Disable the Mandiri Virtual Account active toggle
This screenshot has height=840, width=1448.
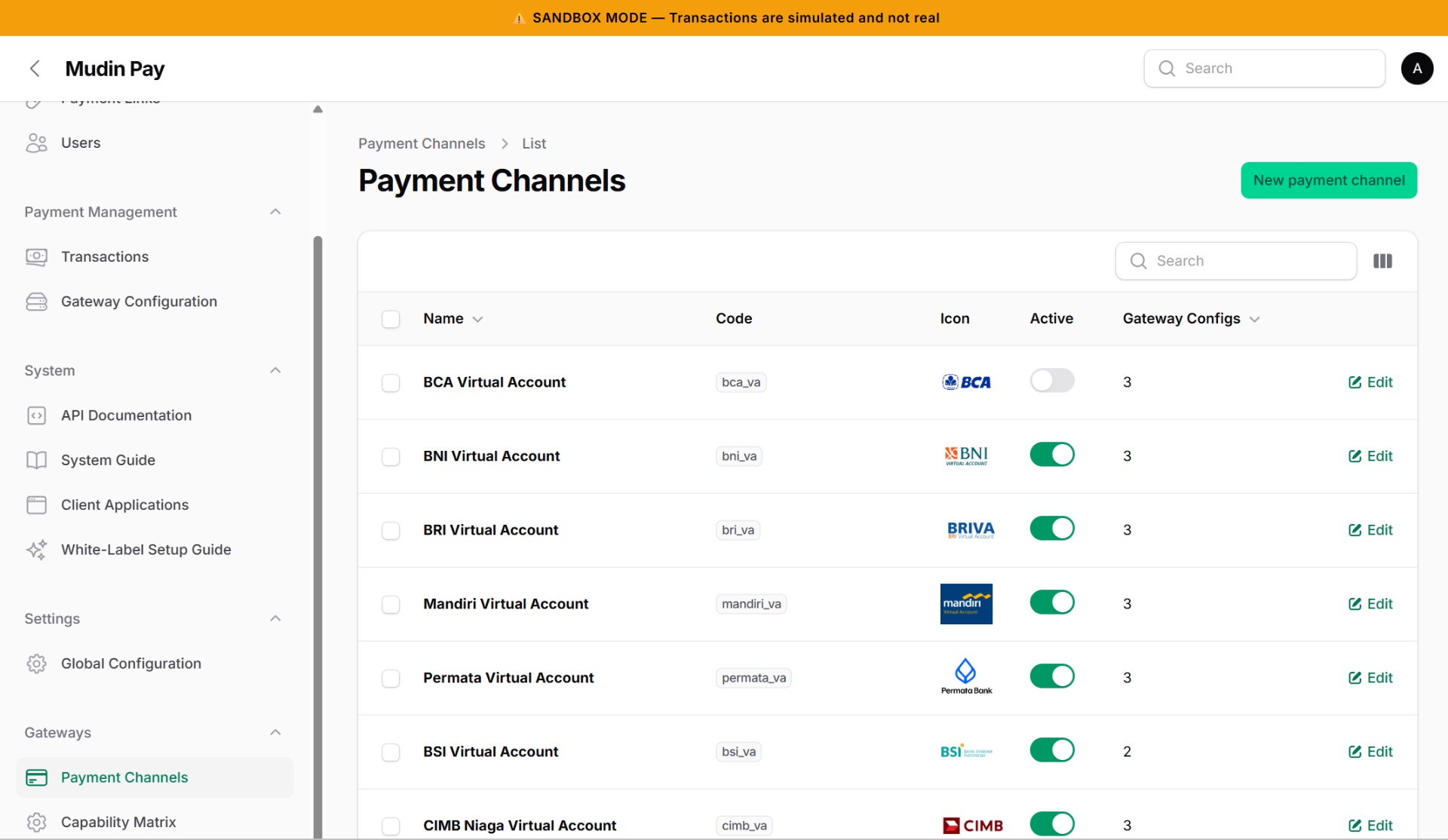(x=1052, y=602)
